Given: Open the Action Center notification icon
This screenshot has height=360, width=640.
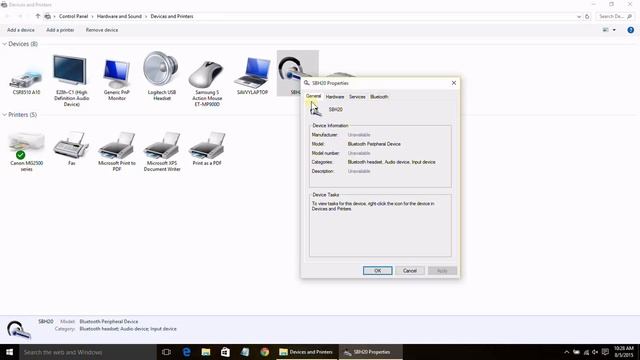Looking at the screenshot, I should [605, 352].
